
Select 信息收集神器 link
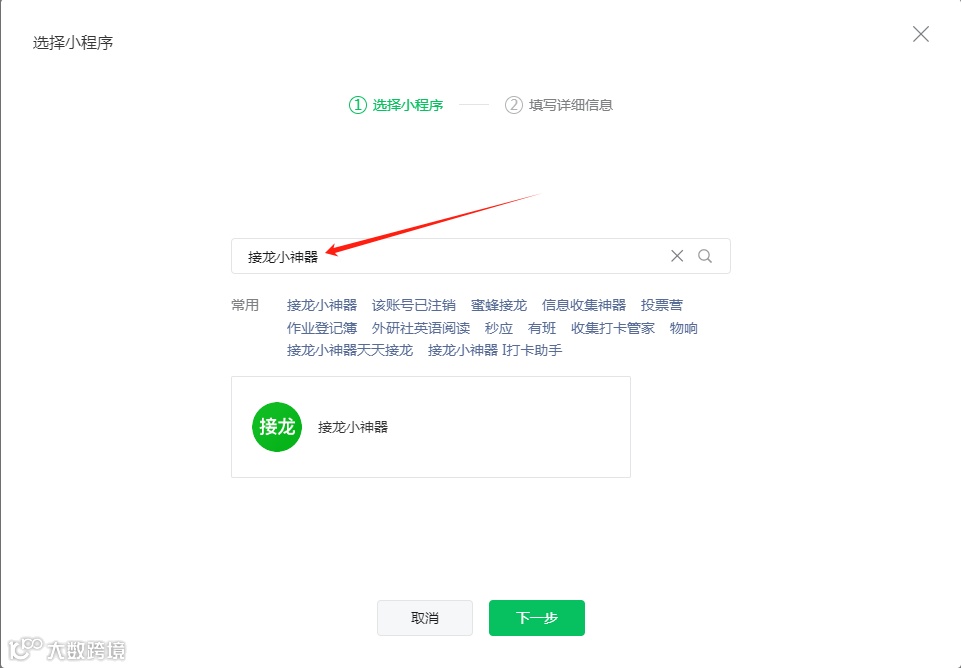coord(584,305)
